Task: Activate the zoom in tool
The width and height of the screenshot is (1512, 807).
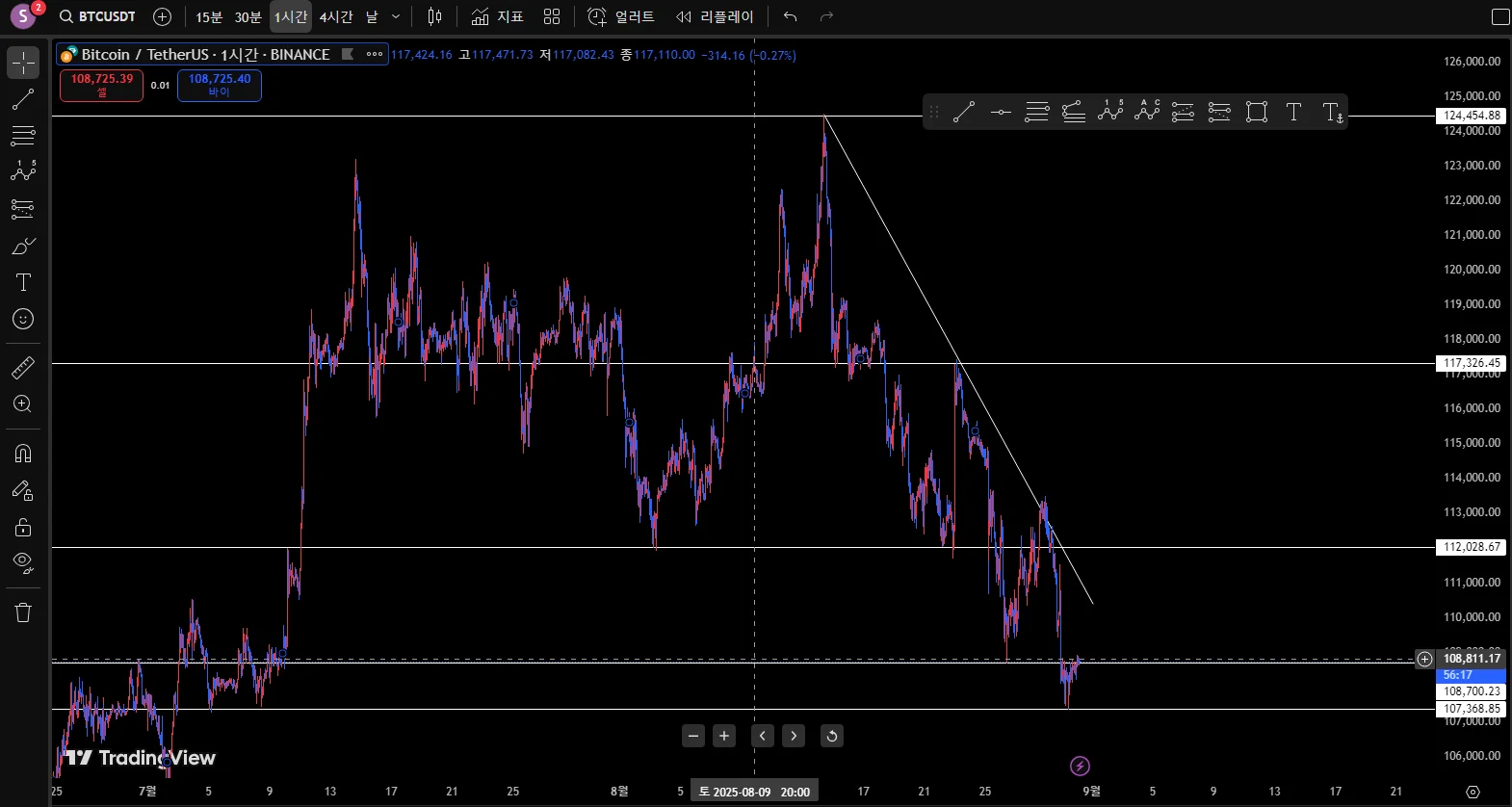Action: tap(23, 404)
